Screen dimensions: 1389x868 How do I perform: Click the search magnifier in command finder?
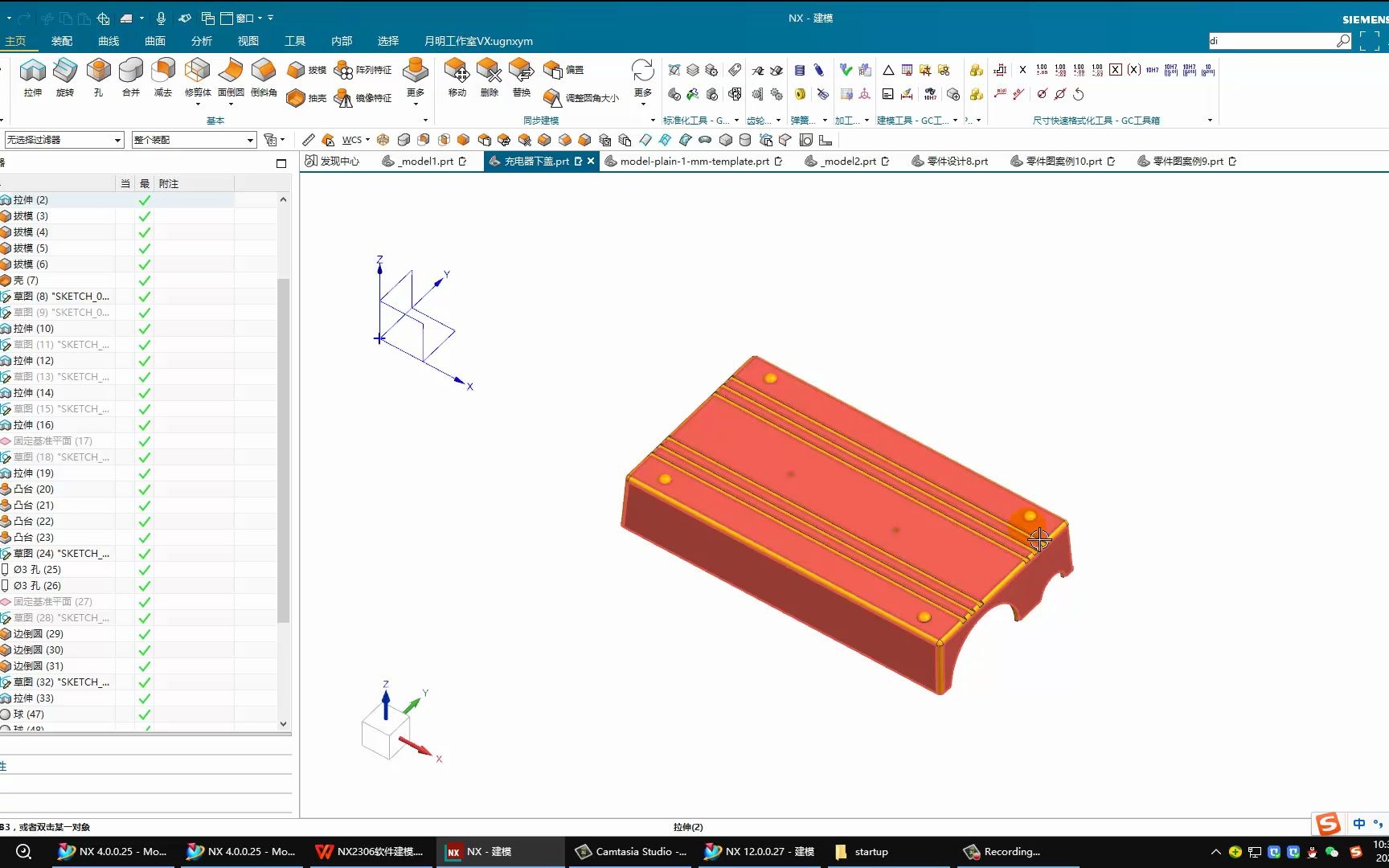click(x=1343, y=41)
